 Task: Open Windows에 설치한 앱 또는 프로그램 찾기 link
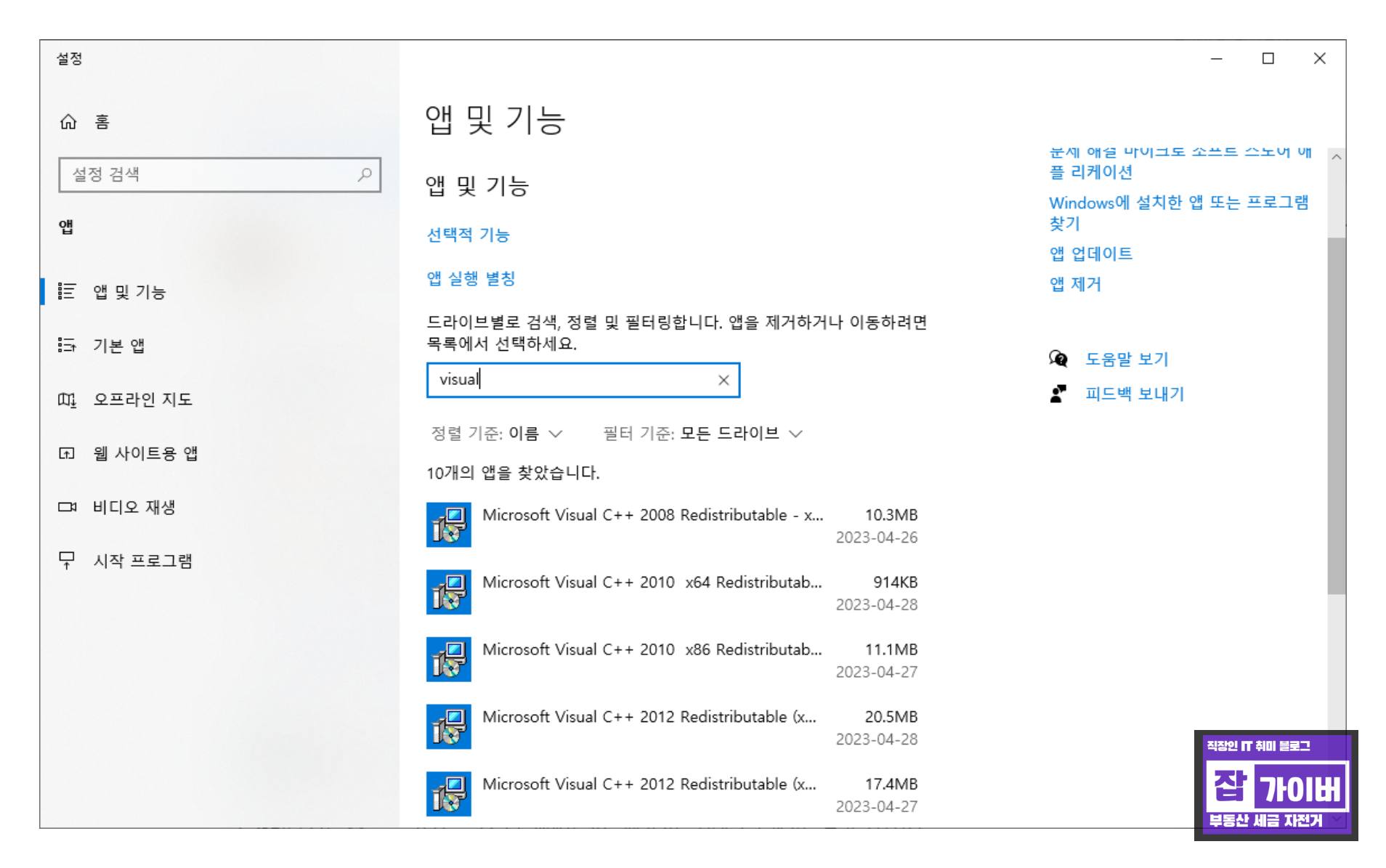click(1178, 213)
